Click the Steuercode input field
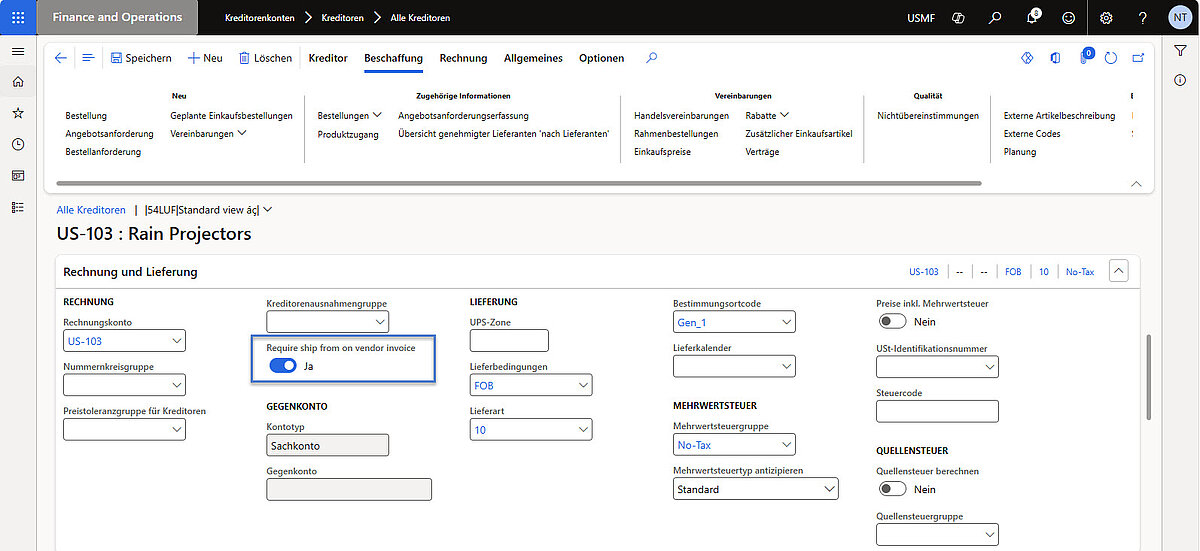 coord(937,411)
